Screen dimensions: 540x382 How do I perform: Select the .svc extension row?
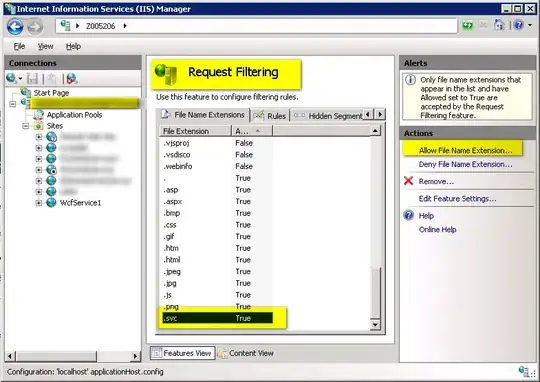point(218,318)
